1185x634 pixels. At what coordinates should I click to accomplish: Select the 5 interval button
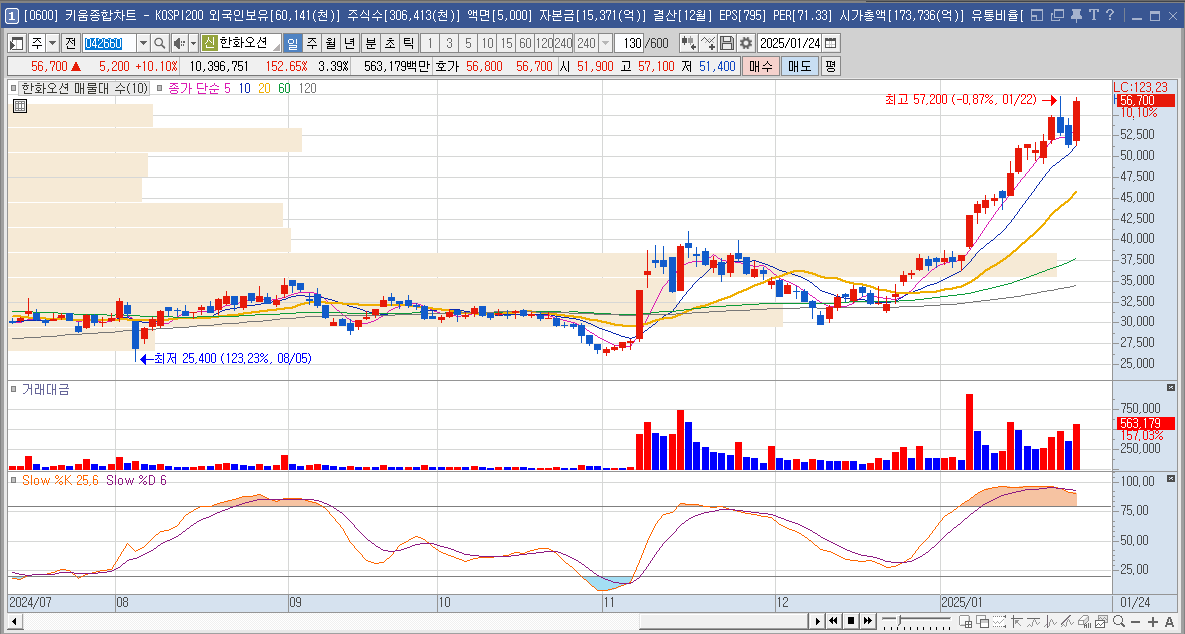tap(469, 43)
